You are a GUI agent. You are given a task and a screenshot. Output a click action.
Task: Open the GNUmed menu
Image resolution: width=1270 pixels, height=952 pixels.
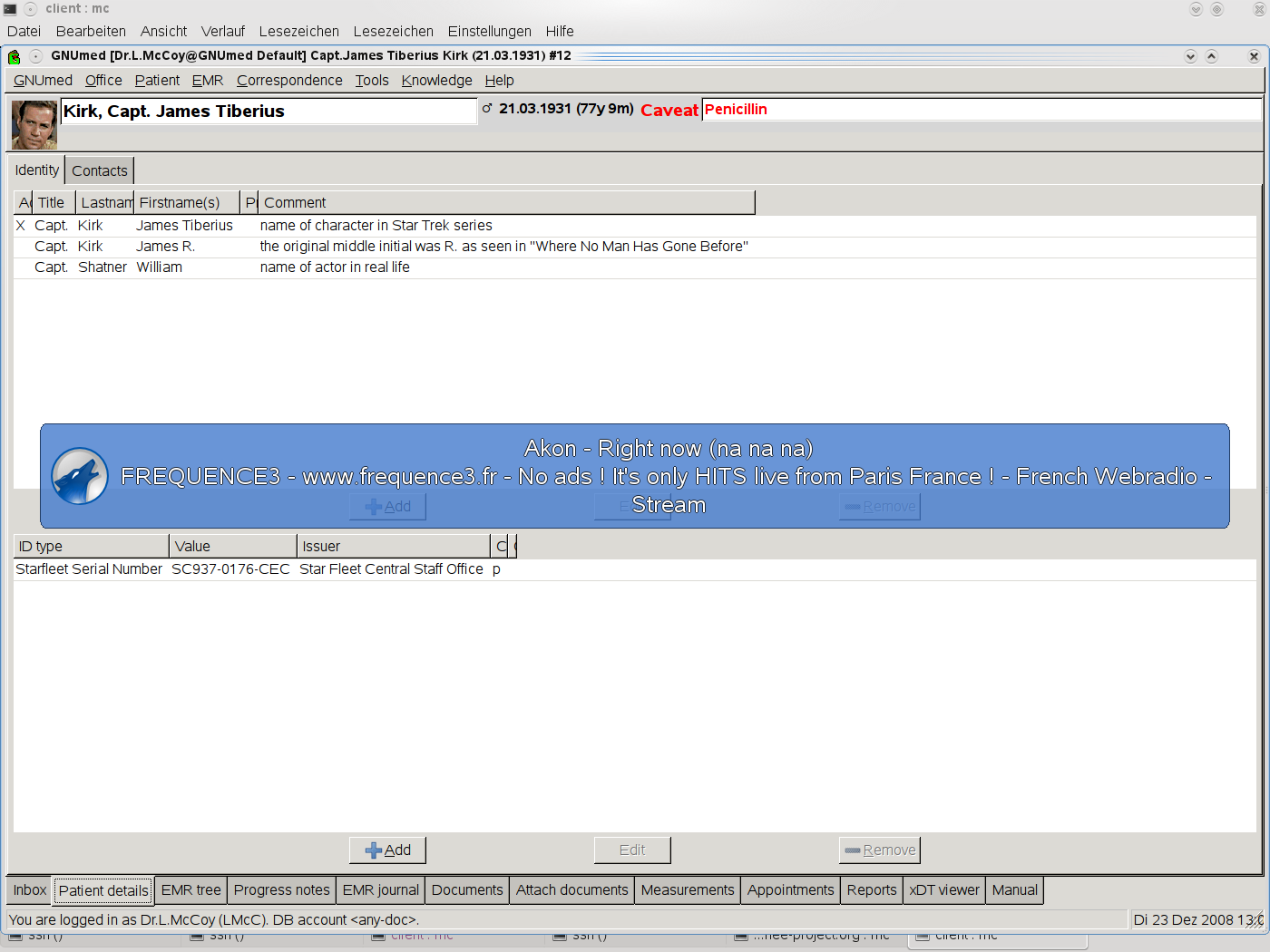pyautogui.click(x=43, y=80)
